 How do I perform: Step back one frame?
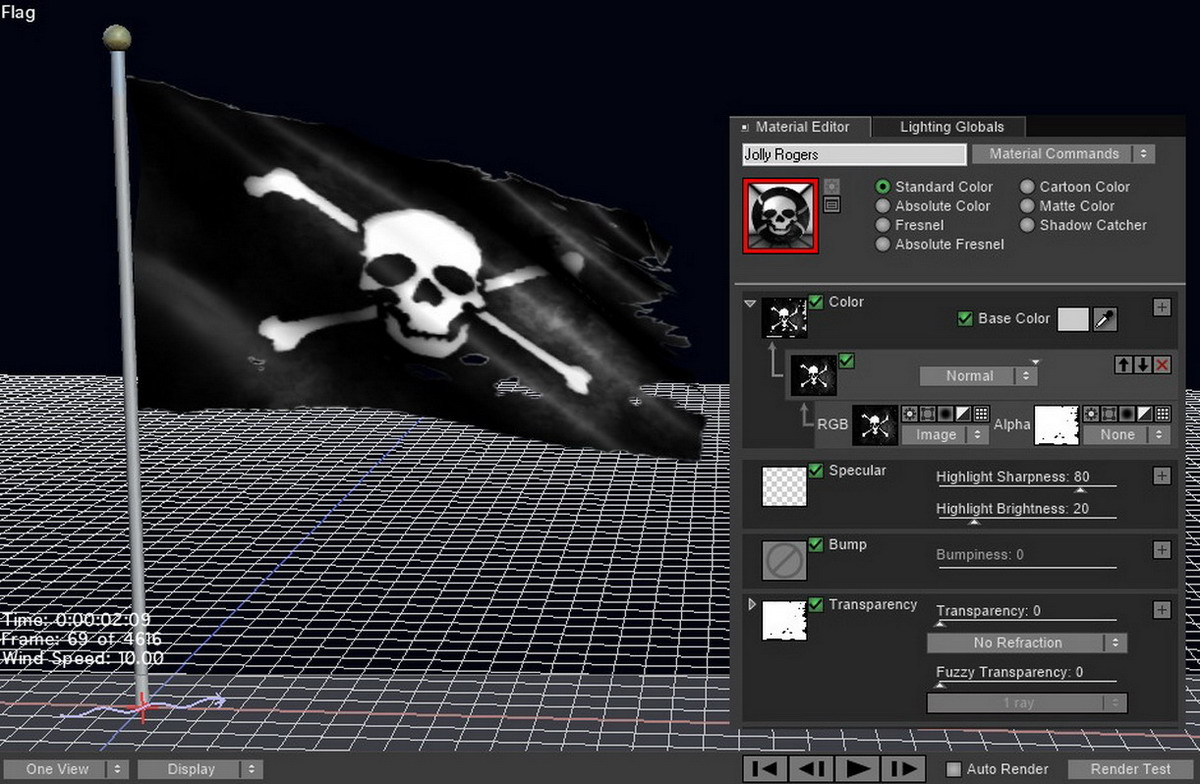pos(811,769)
